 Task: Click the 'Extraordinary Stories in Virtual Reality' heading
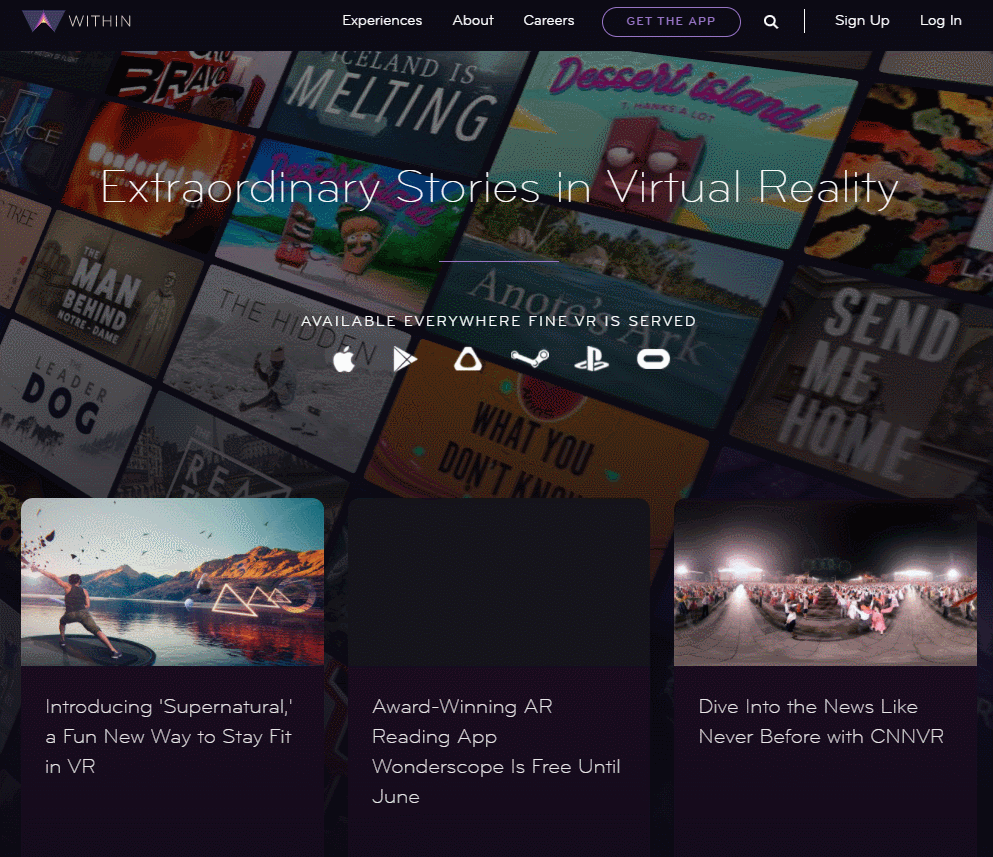499,187
